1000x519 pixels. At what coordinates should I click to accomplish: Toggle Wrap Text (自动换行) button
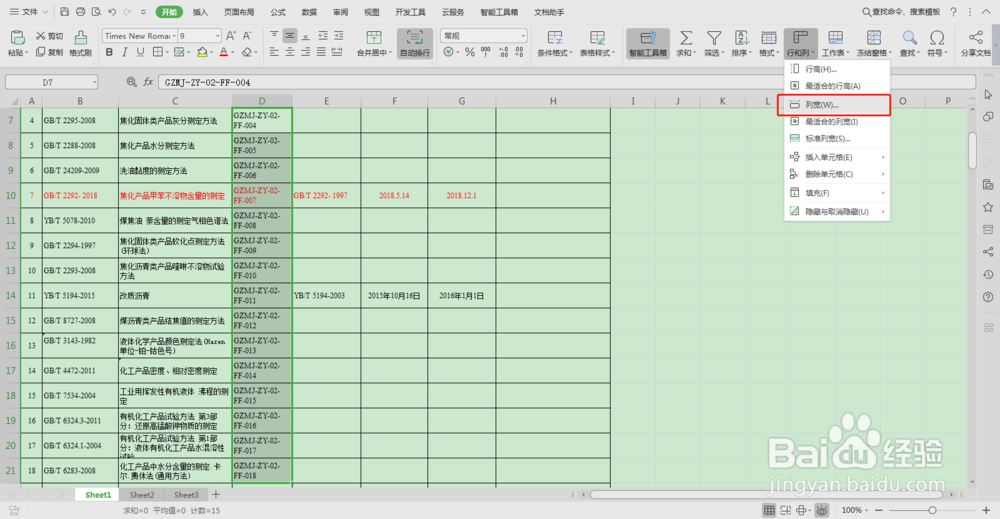415,43
